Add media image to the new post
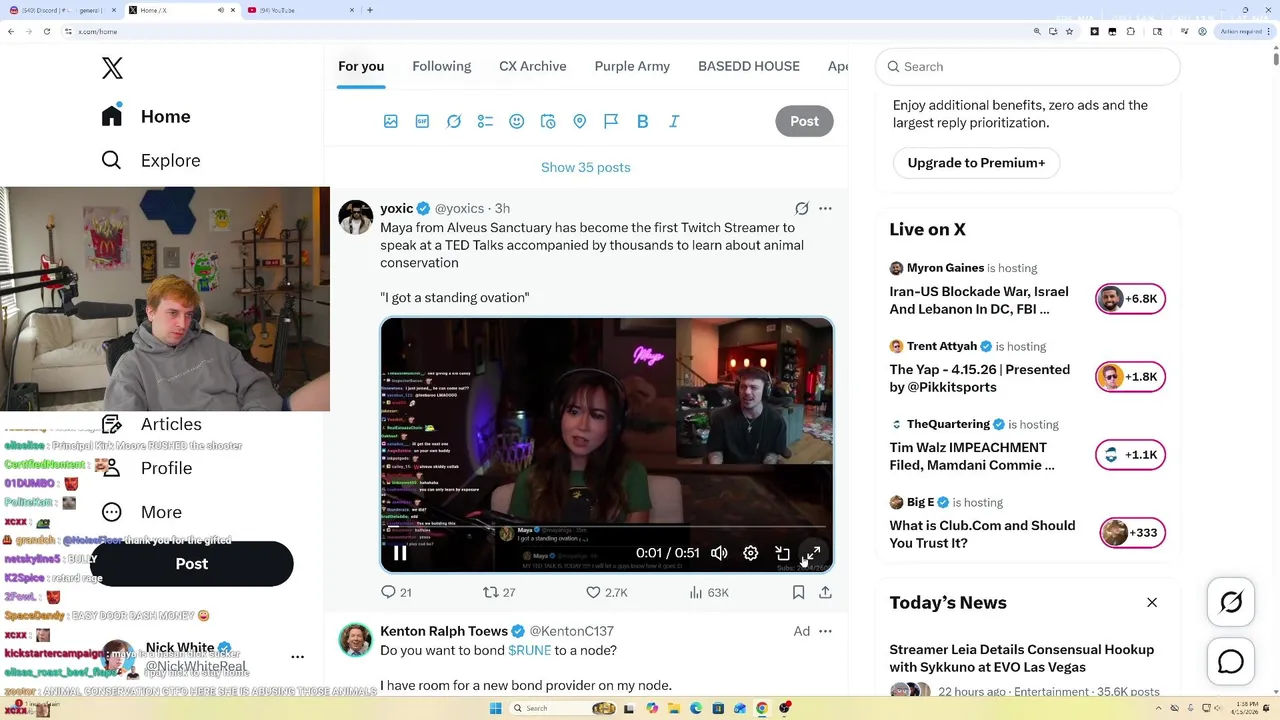This screenshot has height=720, width=1280. 391,121
